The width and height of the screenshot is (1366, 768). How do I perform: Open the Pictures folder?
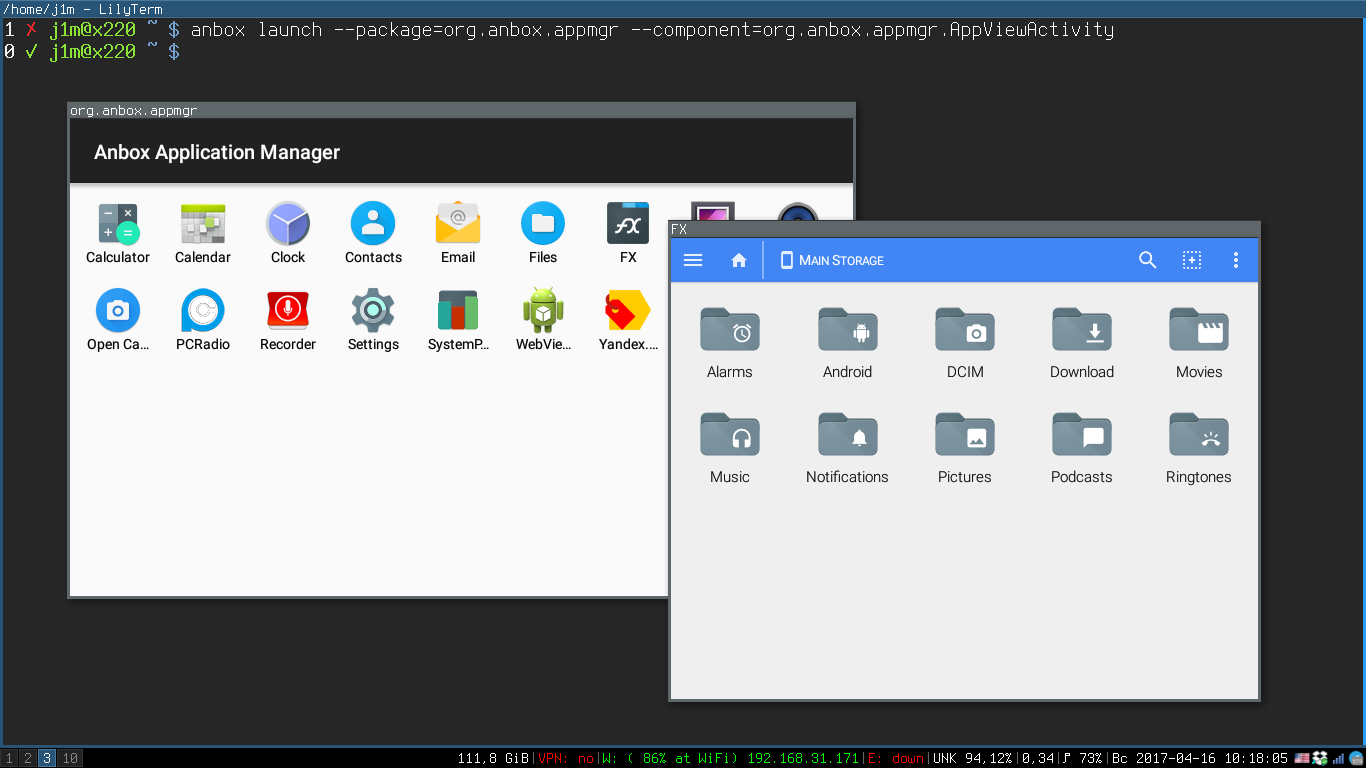[x=965, y=448]
